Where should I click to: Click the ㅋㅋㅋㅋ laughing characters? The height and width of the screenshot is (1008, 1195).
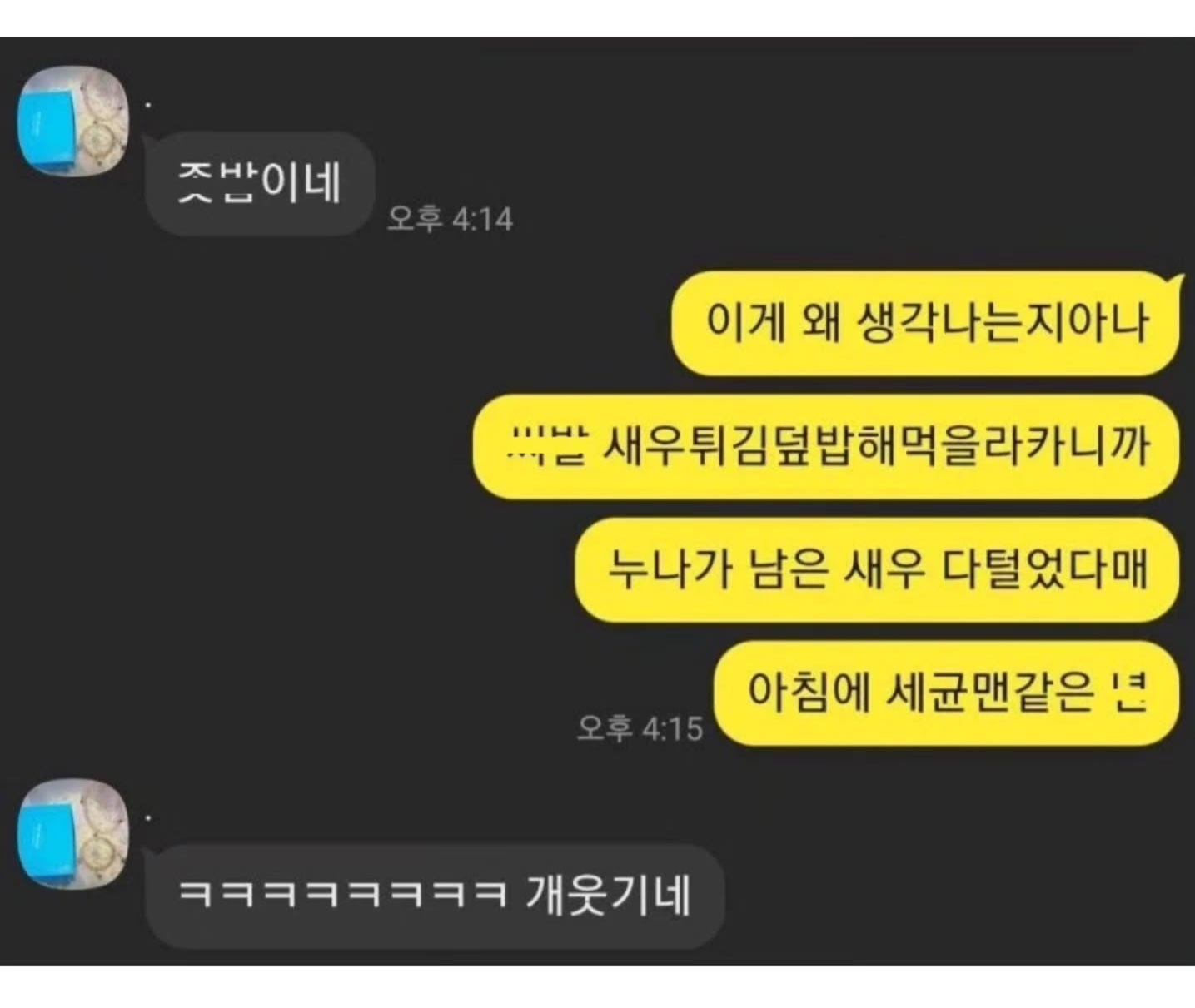tap(343, 896)
